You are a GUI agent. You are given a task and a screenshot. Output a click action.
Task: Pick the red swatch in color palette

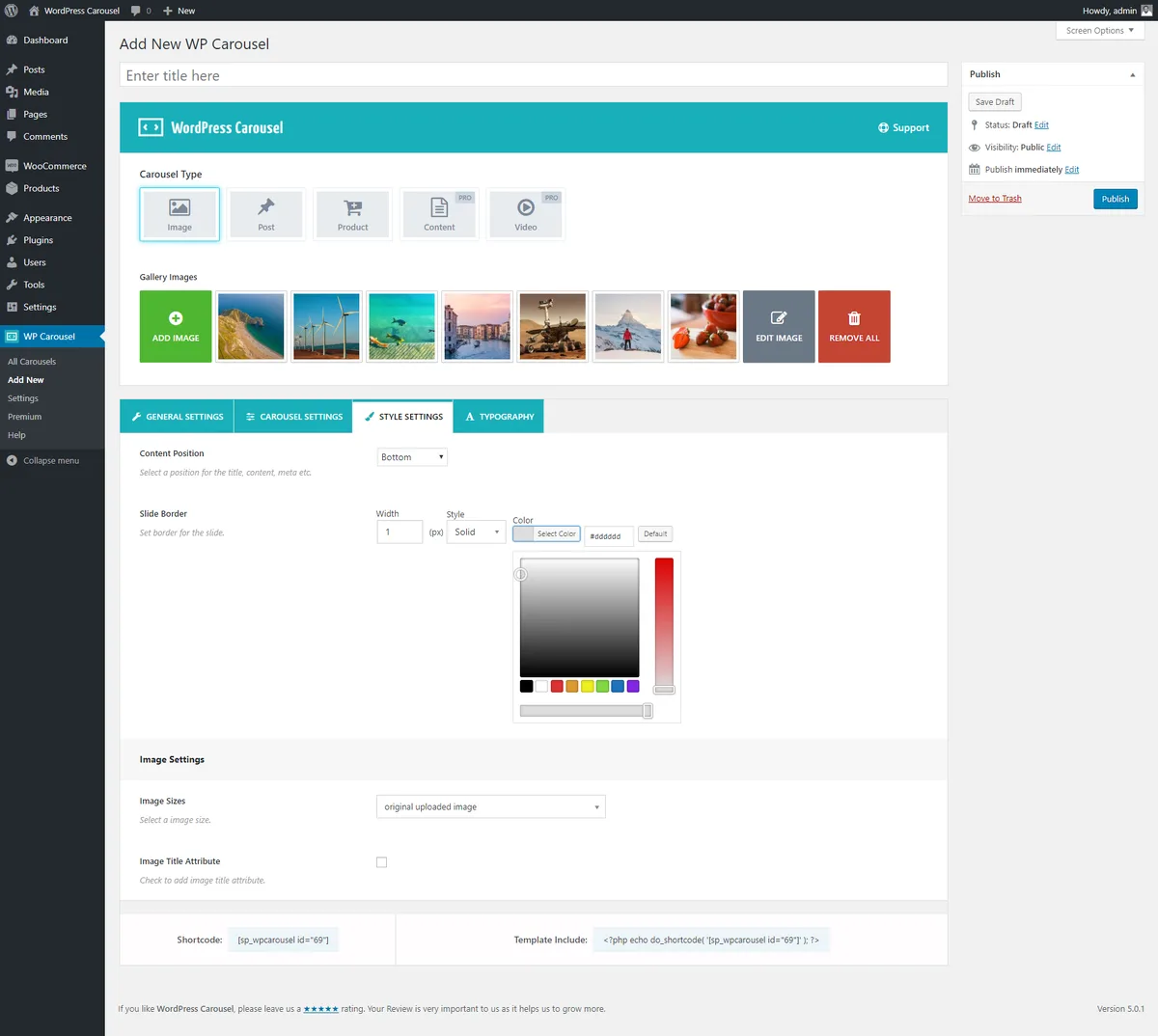tap(557, 687)
